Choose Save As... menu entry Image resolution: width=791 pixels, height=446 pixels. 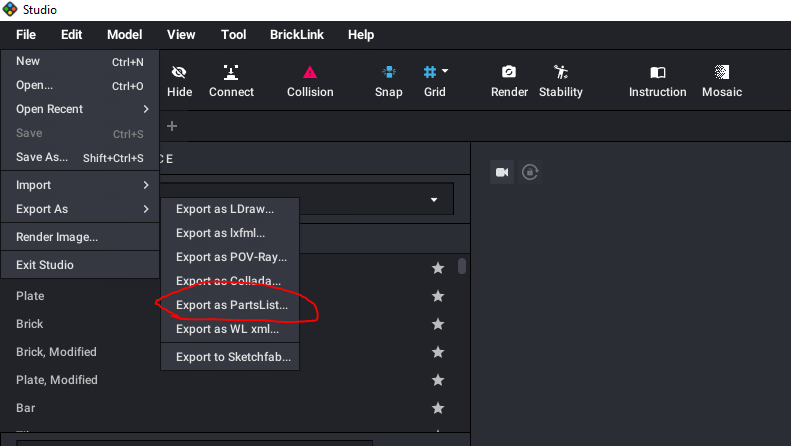(x=80, y=157)
